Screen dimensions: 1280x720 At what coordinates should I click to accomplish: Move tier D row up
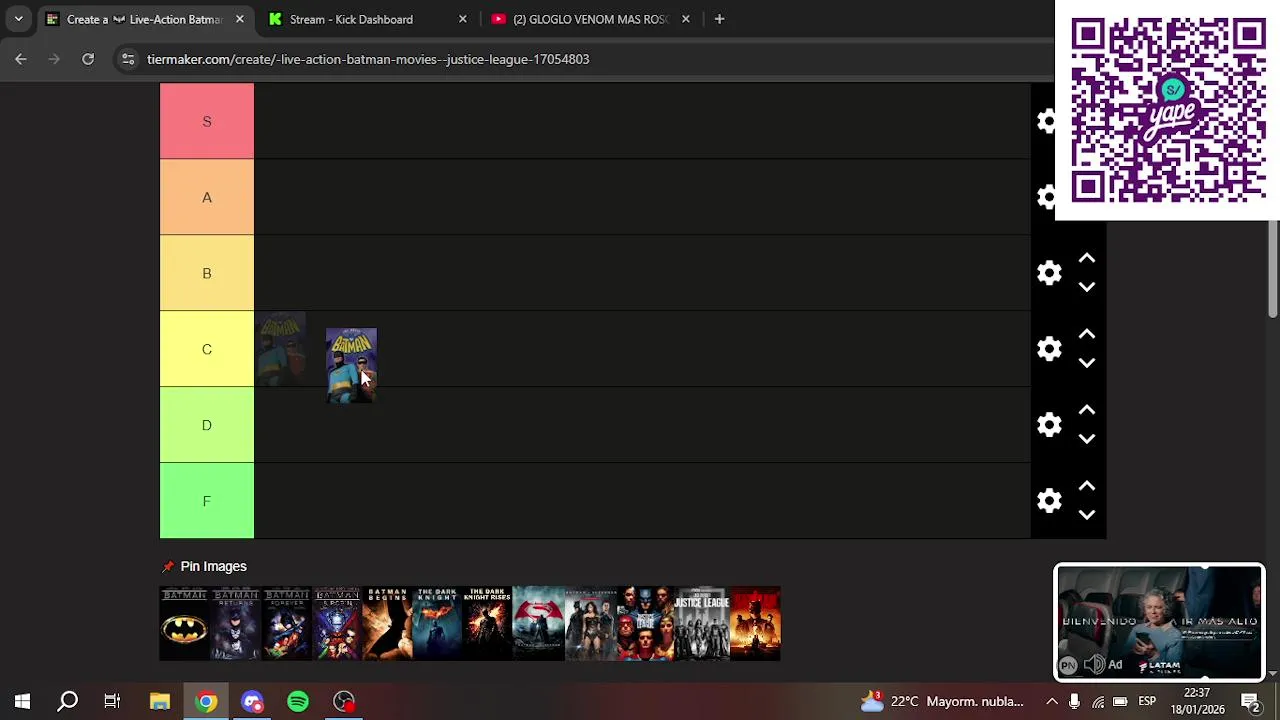point(1087,411)
